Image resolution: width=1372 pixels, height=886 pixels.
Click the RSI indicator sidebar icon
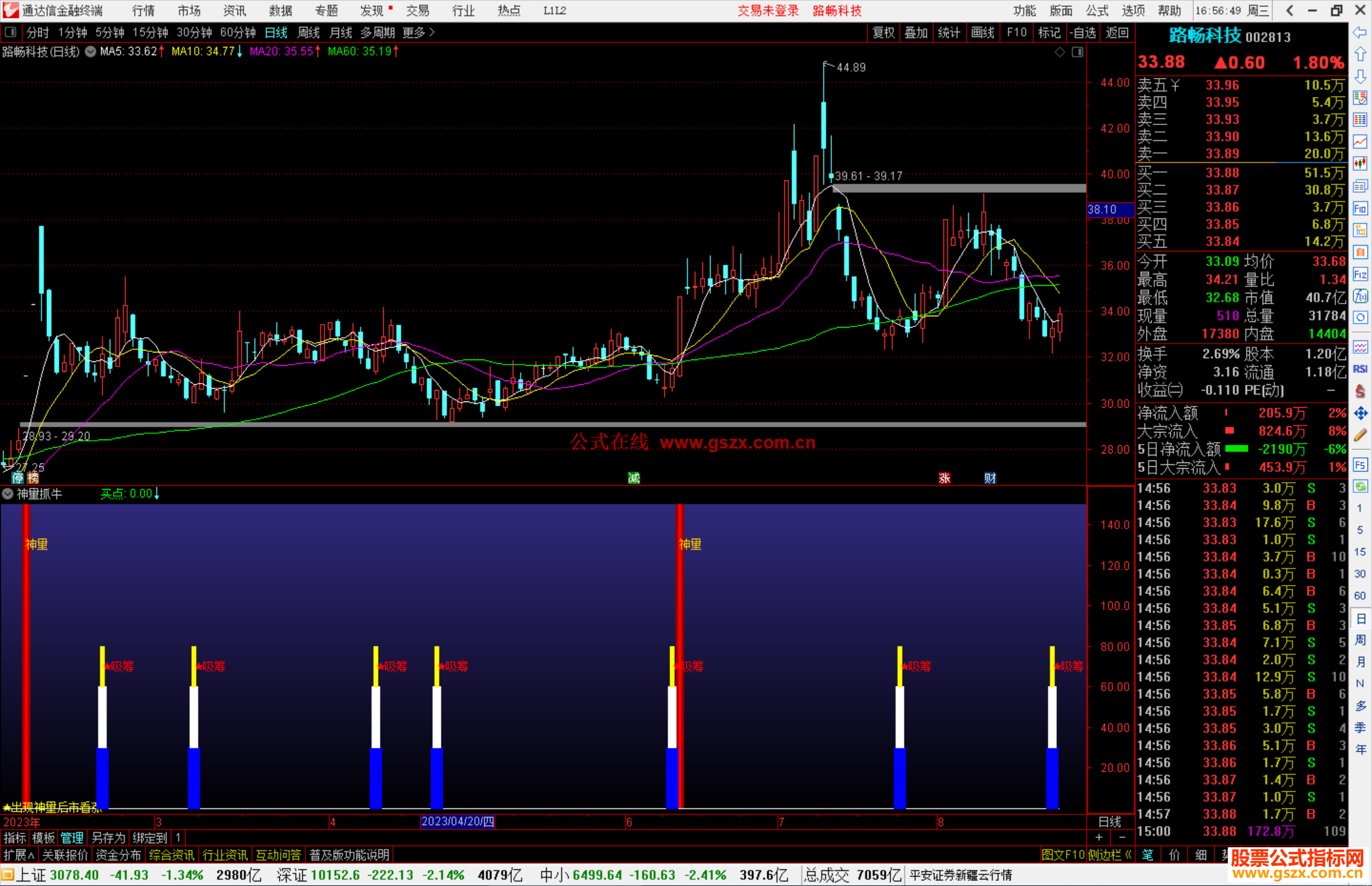tap(1360, 369)
